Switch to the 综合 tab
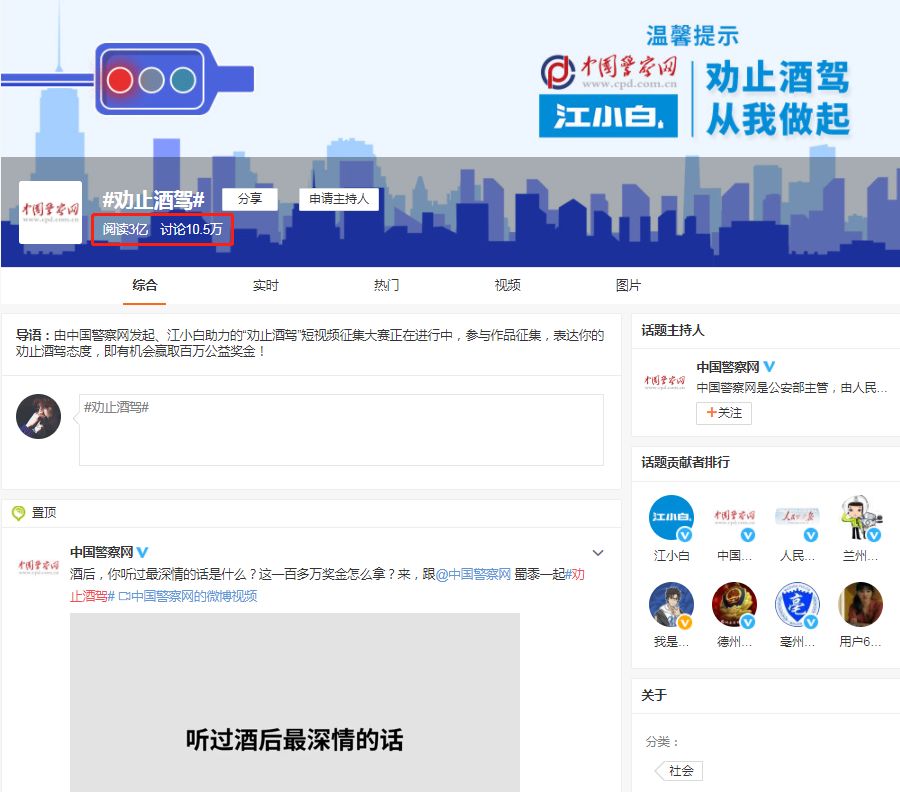This screenshot has width=900, height=792. (145, 285)
